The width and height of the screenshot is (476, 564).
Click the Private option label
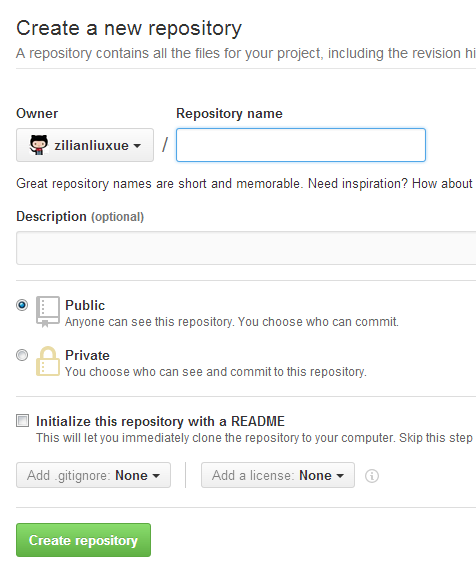87,355
